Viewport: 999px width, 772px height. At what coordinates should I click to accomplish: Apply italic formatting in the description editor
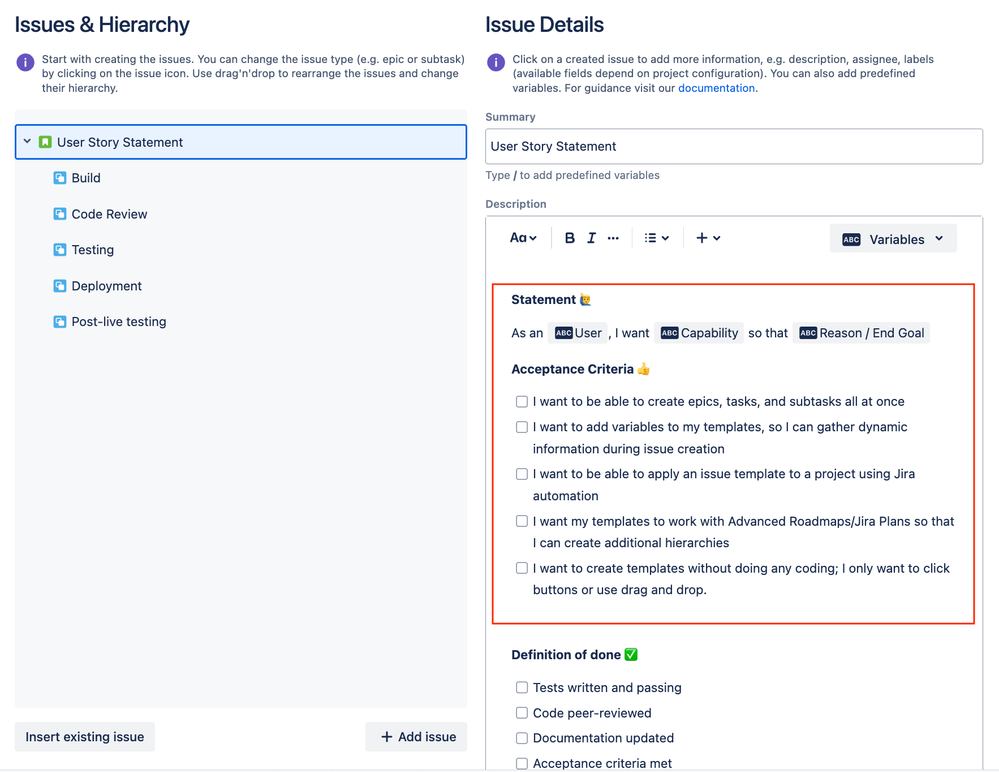(x=591, y=238)
